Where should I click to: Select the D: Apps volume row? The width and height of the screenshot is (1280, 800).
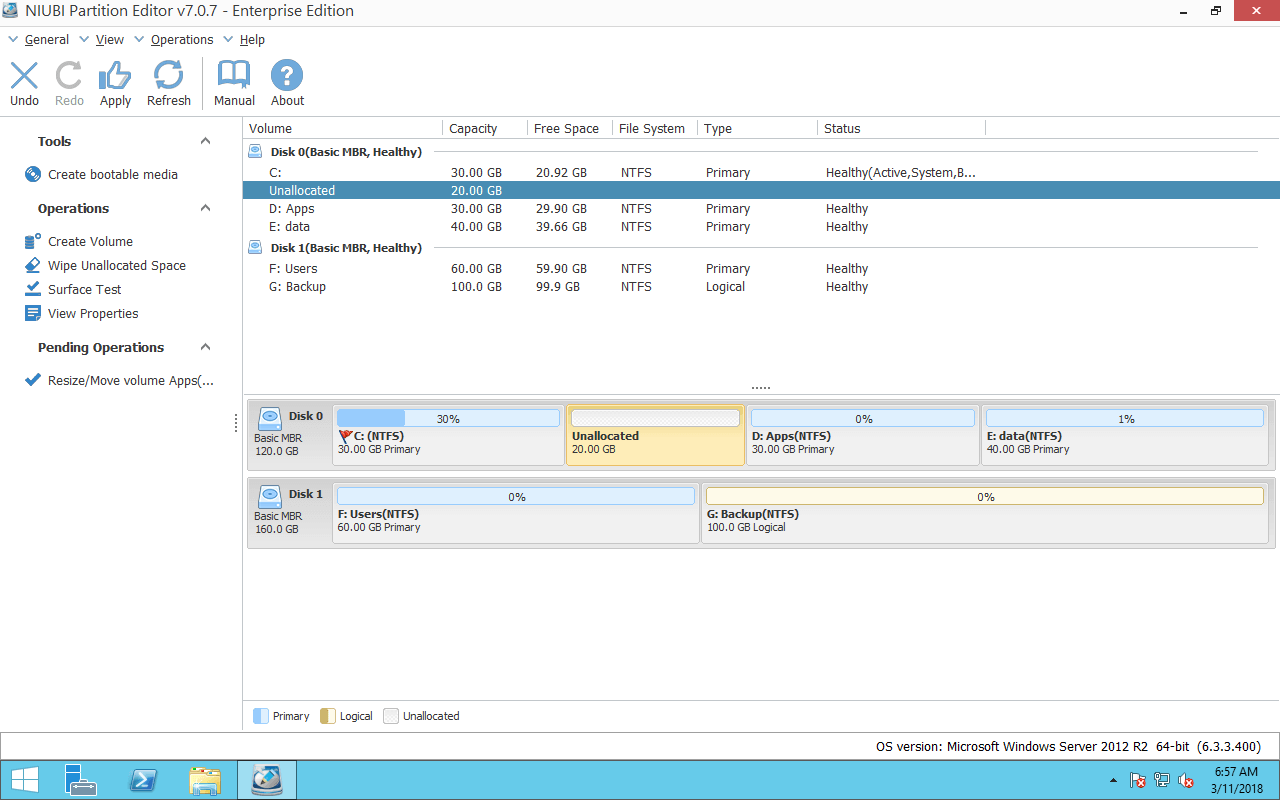761,208
